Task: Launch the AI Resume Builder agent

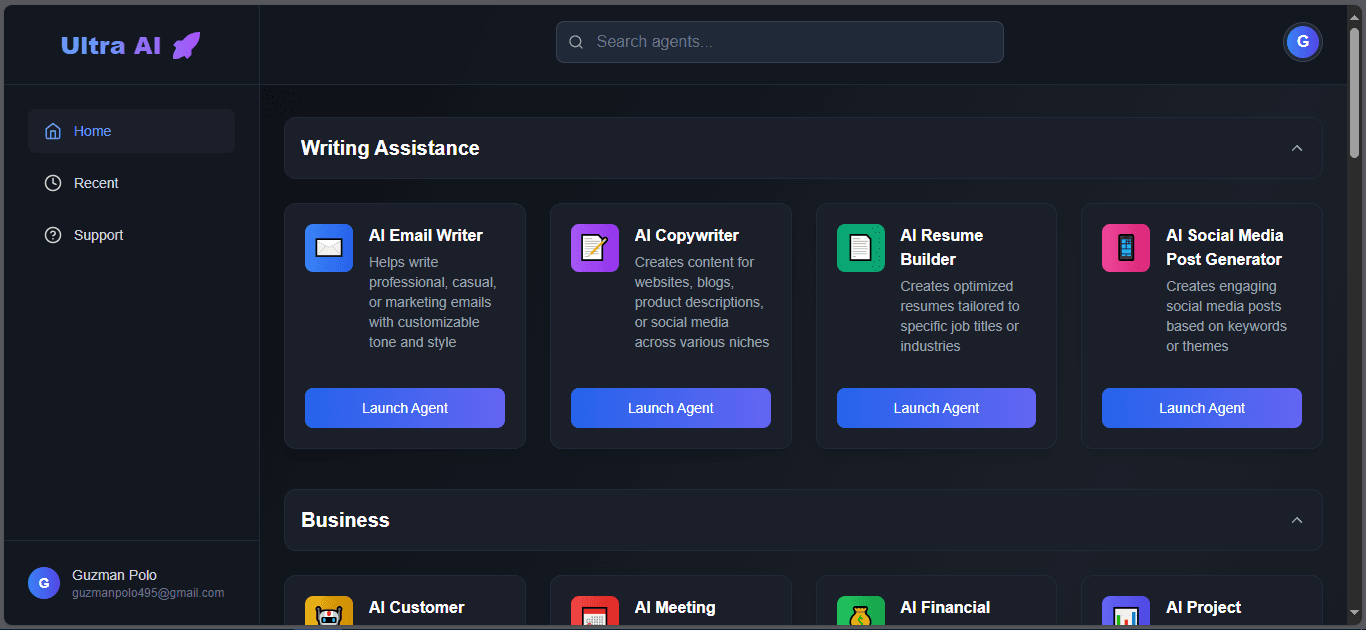Action: 936,408
